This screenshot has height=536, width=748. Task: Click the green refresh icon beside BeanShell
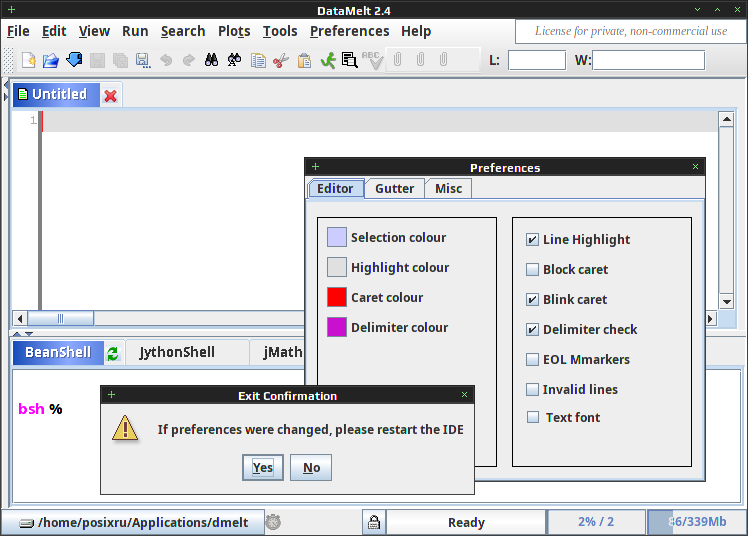click(x=113, y=353)
